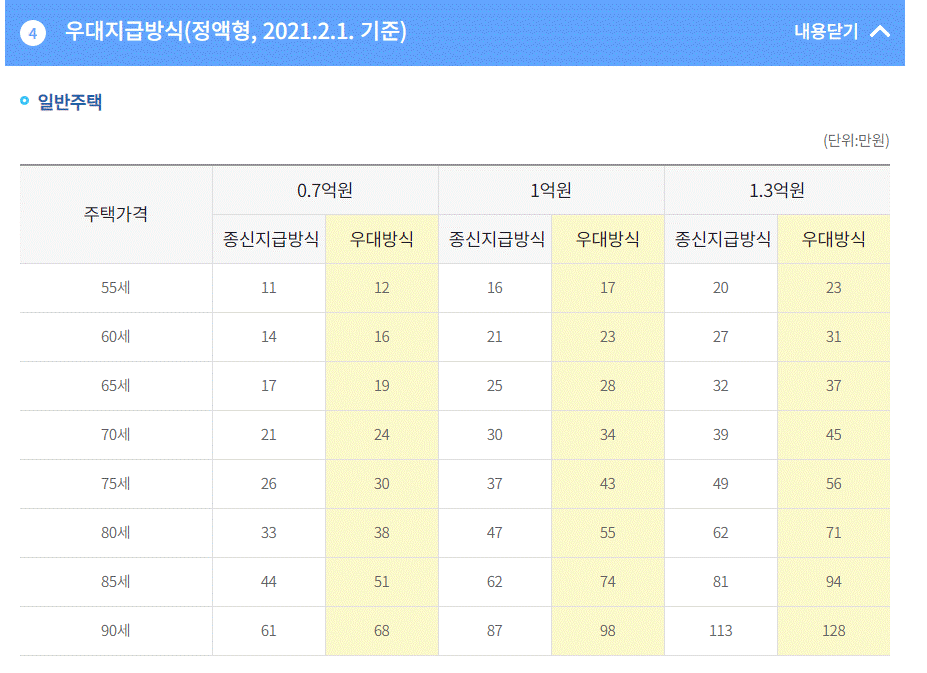
Task: Click the 1.3억원 column header
Action: [x=777, y=190]
